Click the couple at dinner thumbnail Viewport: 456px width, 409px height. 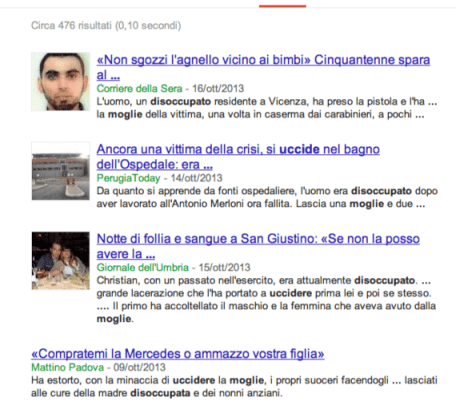point(61,261)
